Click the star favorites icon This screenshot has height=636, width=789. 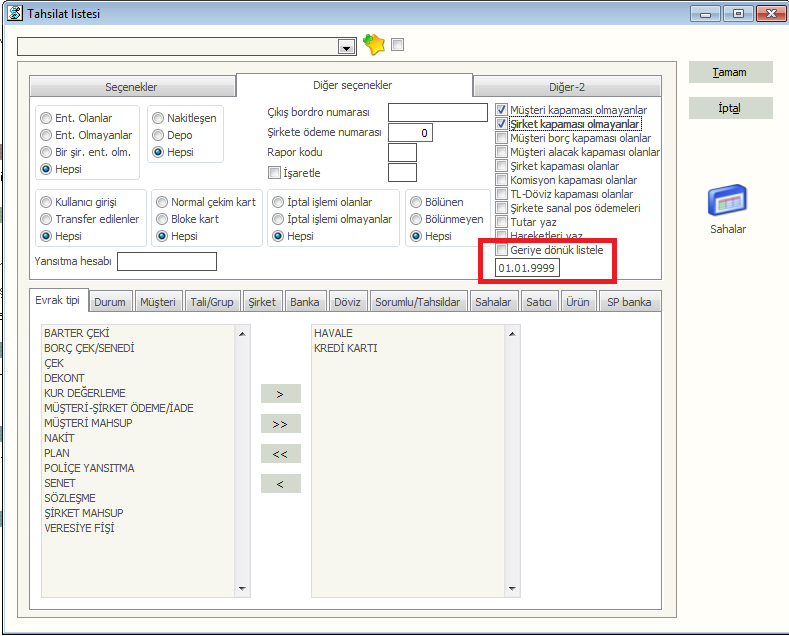pyautogui.click(x=374, y=44)
